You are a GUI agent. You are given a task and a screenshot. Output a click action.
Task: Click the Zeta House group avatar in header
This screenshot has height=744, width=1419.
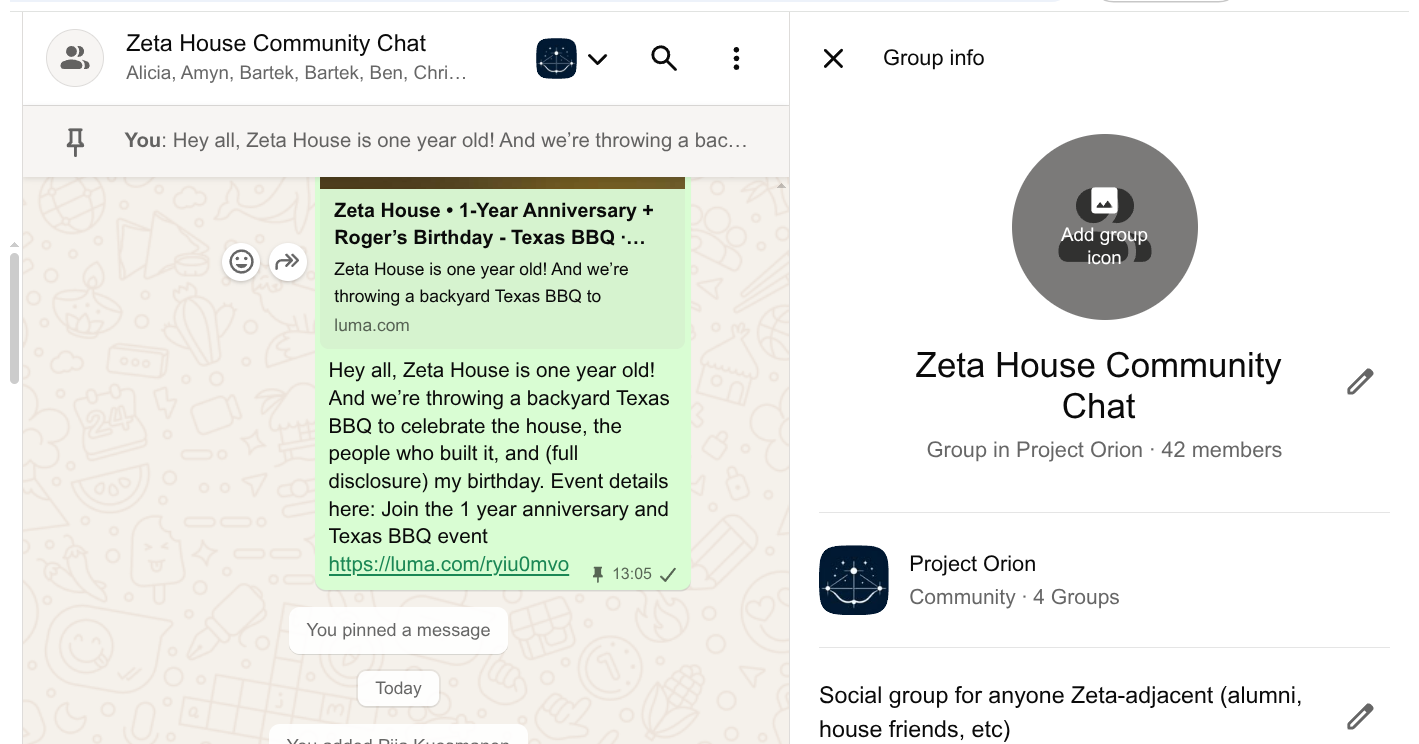(x=75, y=59)
